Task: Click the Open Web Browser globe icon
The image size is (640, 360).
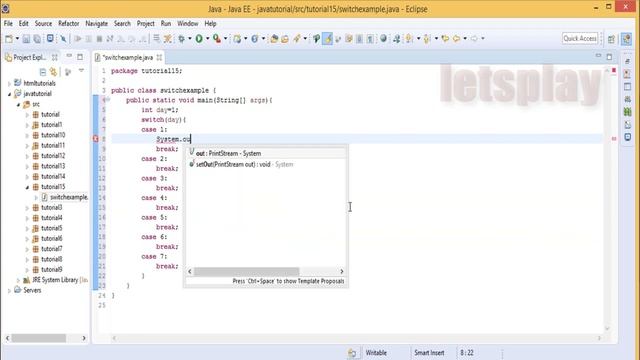Action: (x=383, y=38)
